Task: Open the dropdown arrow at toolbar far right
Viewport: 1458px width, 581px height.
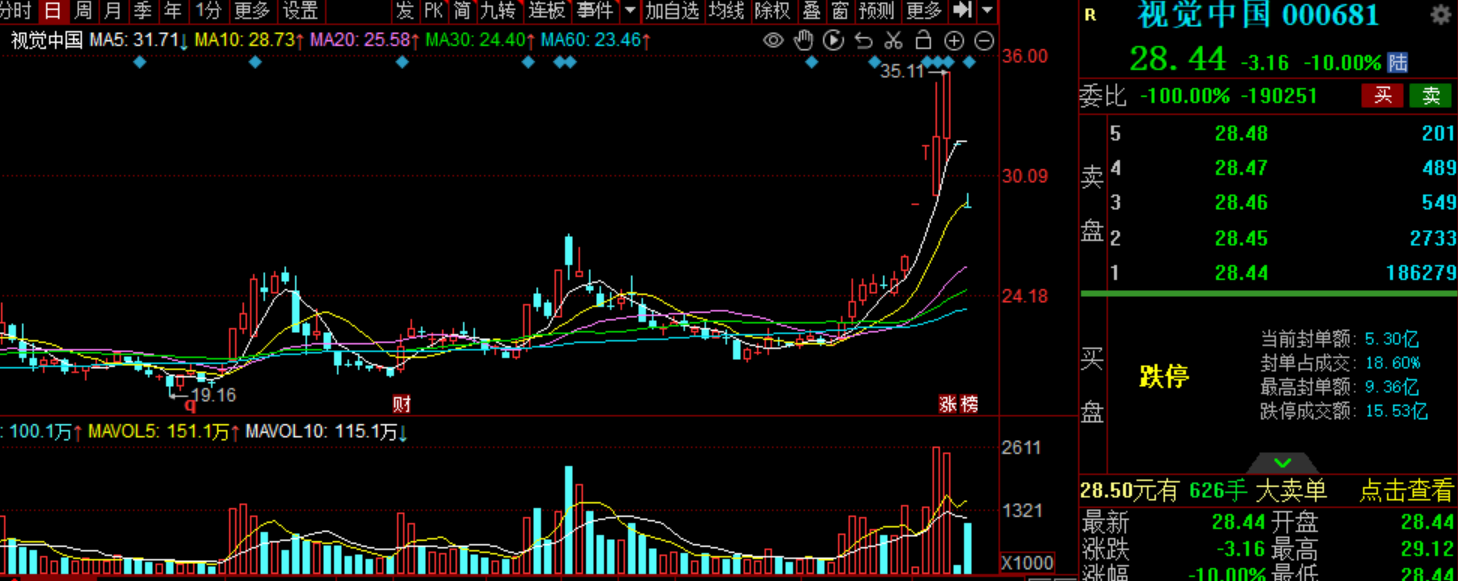Action: tap(987, 11)
